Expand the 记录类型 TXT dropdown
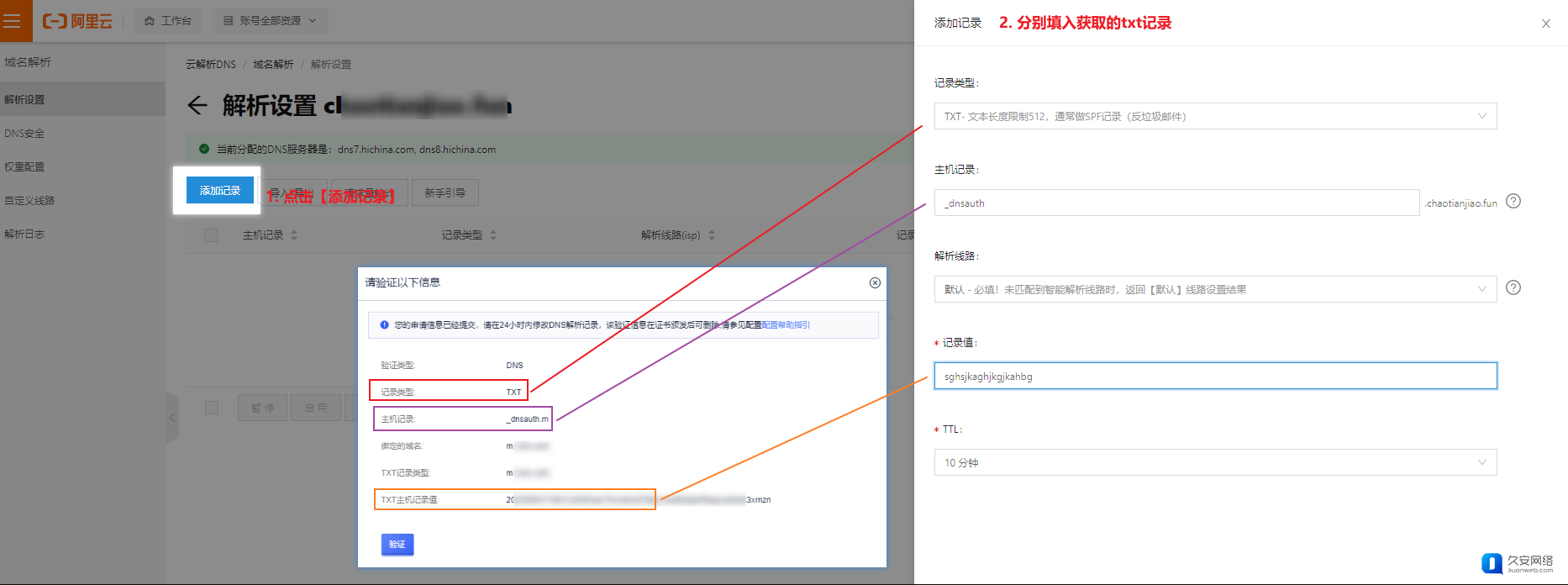Image resolution: width=1568 pixels, height=585 pixels. coord(1215,116)
